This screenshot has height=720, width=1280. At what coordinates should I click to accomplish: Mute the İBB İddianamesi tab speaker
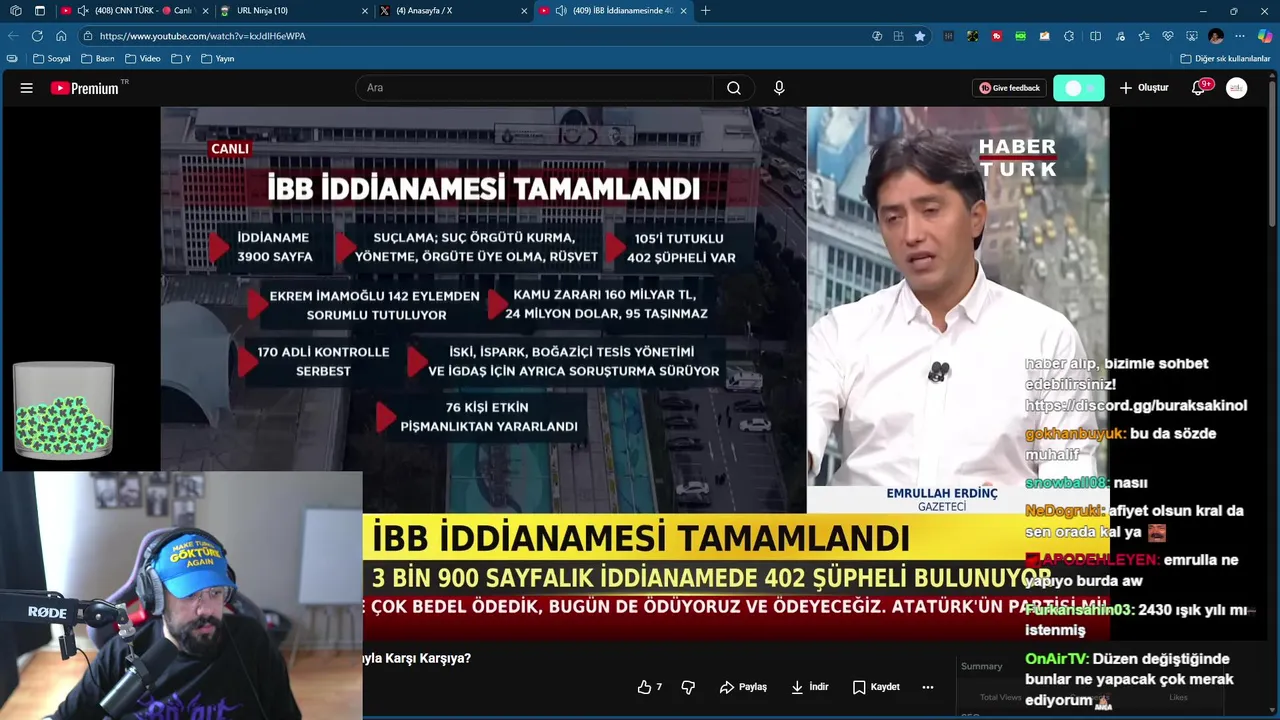pyautogui.click(x=561, y=11)
